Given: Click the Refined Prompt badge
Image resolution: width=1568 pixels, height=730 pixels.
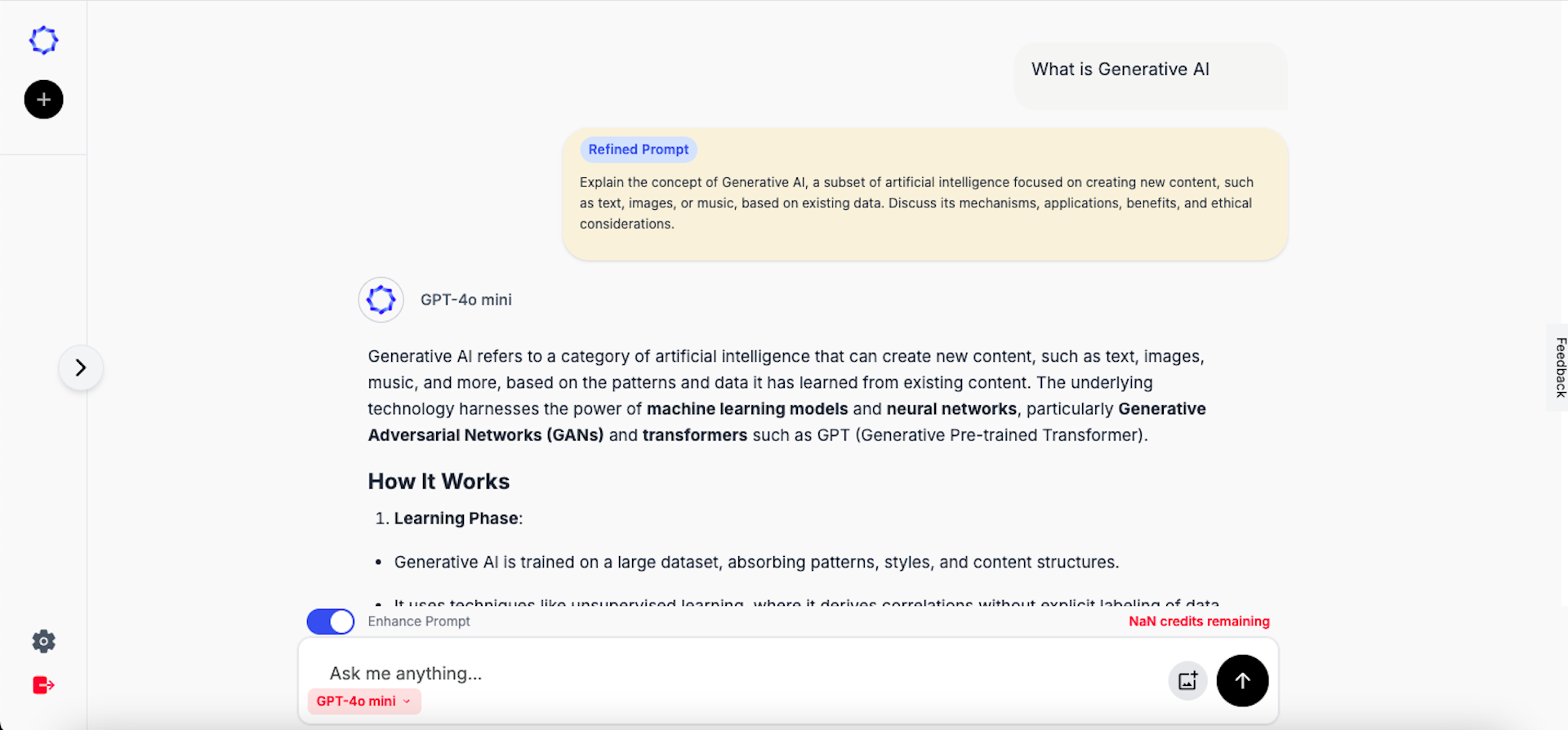Looking at the screenshot, I should [x=638, y=149].
